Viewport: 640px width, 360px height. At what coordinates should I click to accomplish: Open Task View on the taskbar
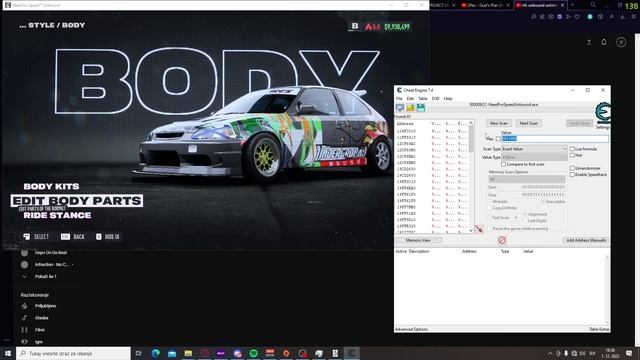139,353
